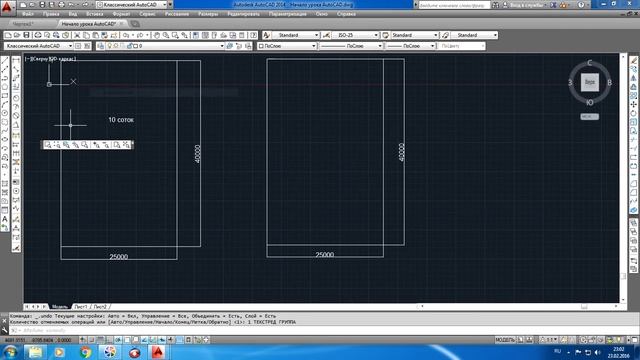Switch to the Лист2 layout tab
The image size is (640, 360).
(x=100, y=307)
